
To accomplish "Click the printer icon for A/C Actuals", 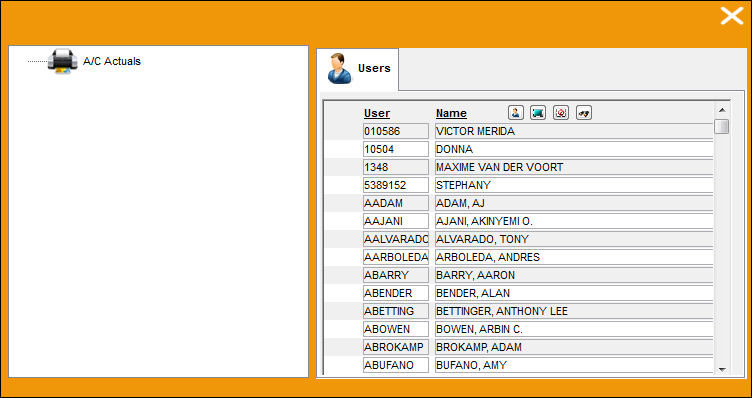I will [62, 61].
